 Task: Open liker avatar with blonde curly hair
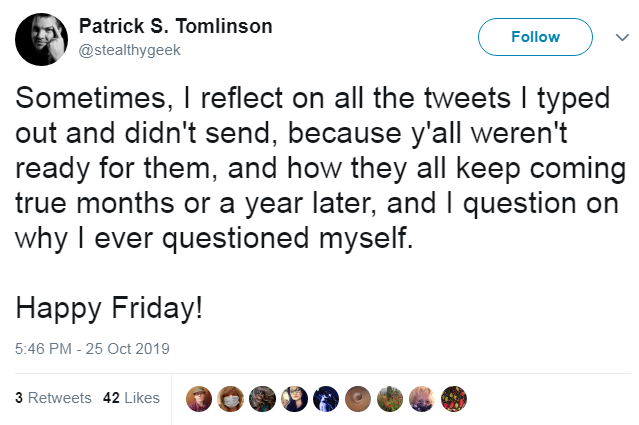[422, 399]
